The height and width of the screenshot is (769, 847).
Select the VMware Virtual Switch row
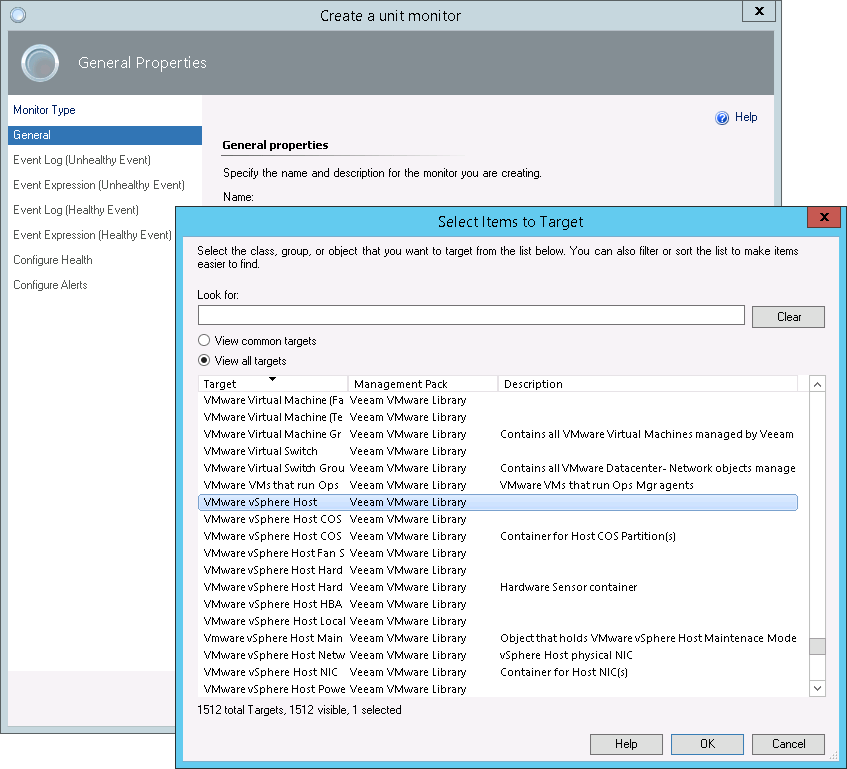coord(498,451)
